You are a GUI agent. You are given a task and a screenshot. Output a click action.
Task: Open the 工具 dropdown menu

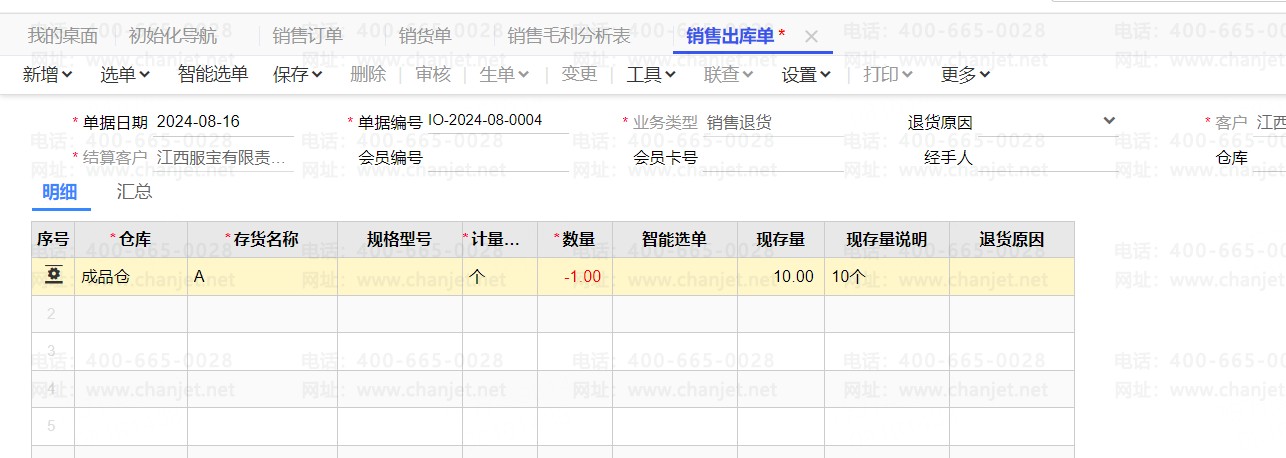pos(651,74)
